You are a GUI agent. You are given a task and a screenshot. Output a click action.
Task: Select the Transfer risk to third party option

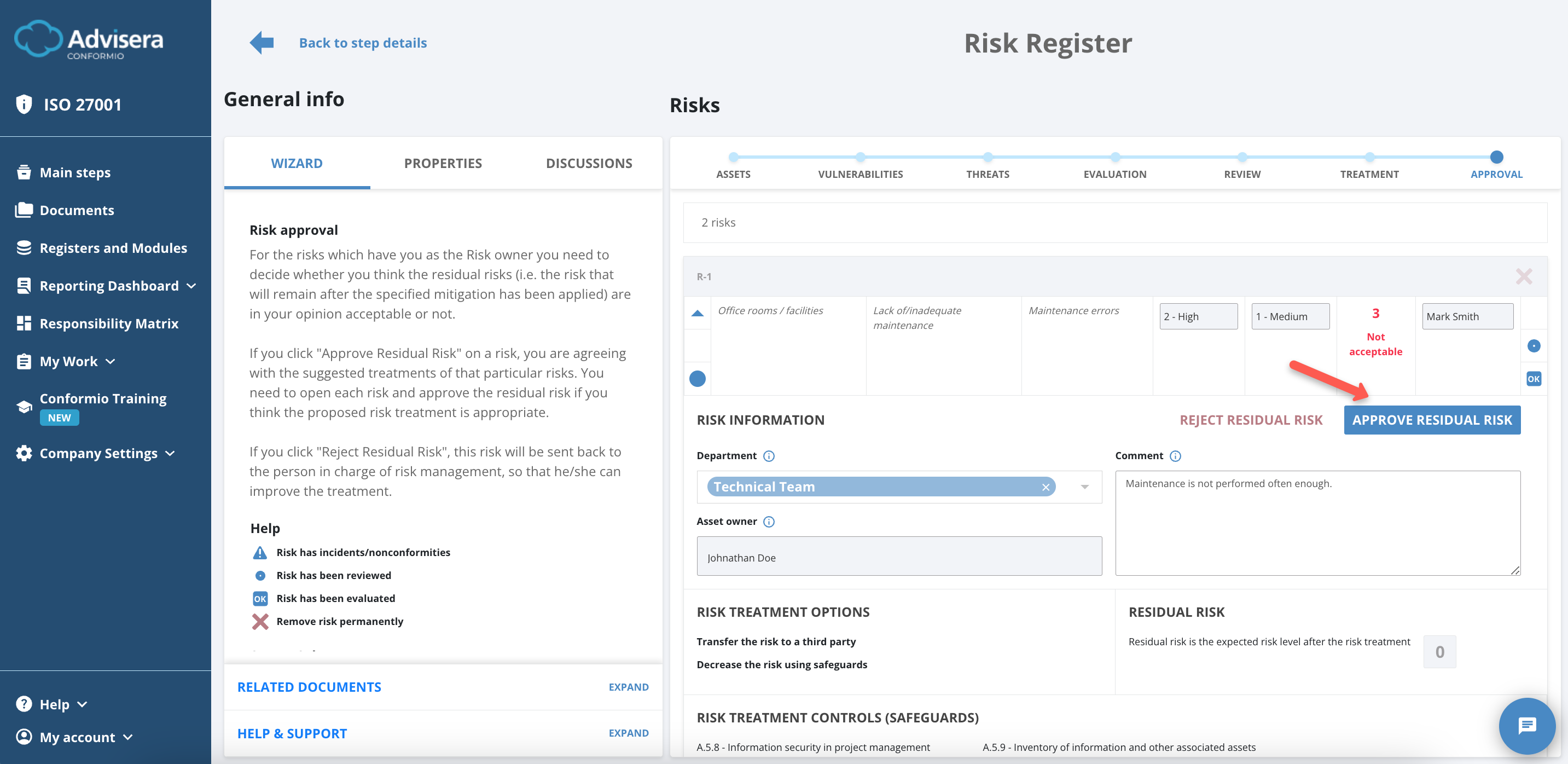coord(776,641)
